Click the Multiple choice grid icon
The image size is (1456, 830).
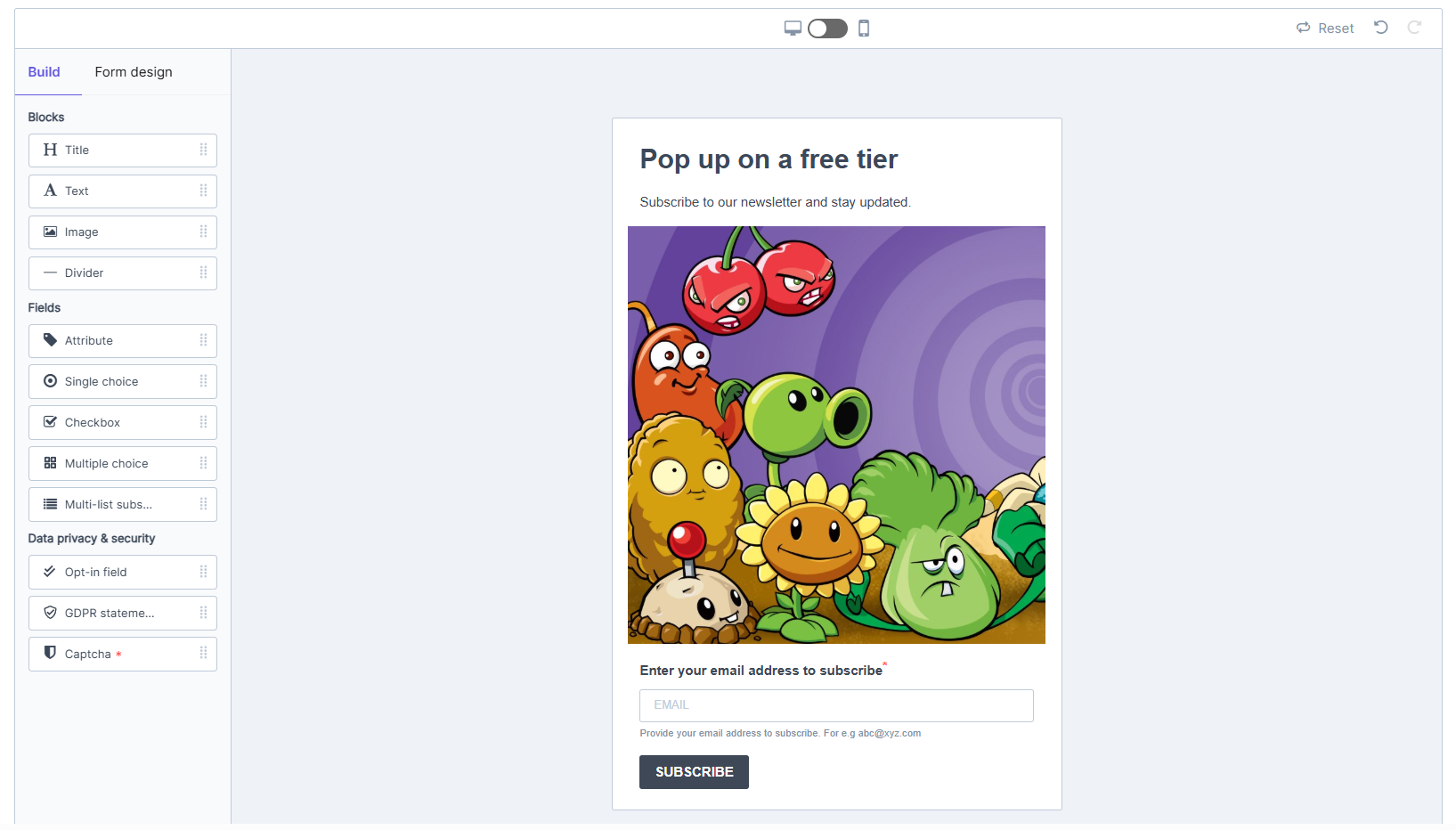(50, 463)
